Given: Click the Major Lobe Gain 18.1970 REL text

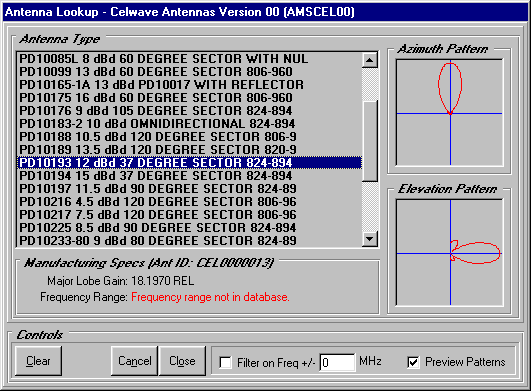Looking at the screenshot, I should (121, 281).
